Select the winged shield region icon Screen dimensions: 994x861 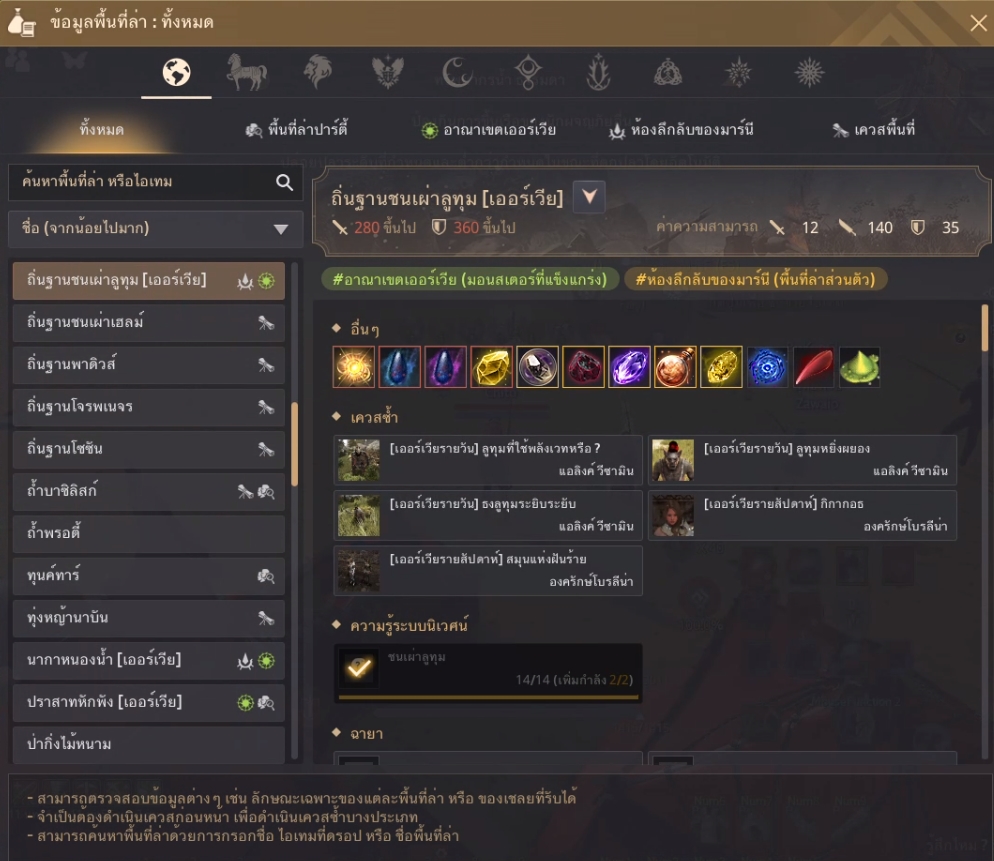coord(388,72)
